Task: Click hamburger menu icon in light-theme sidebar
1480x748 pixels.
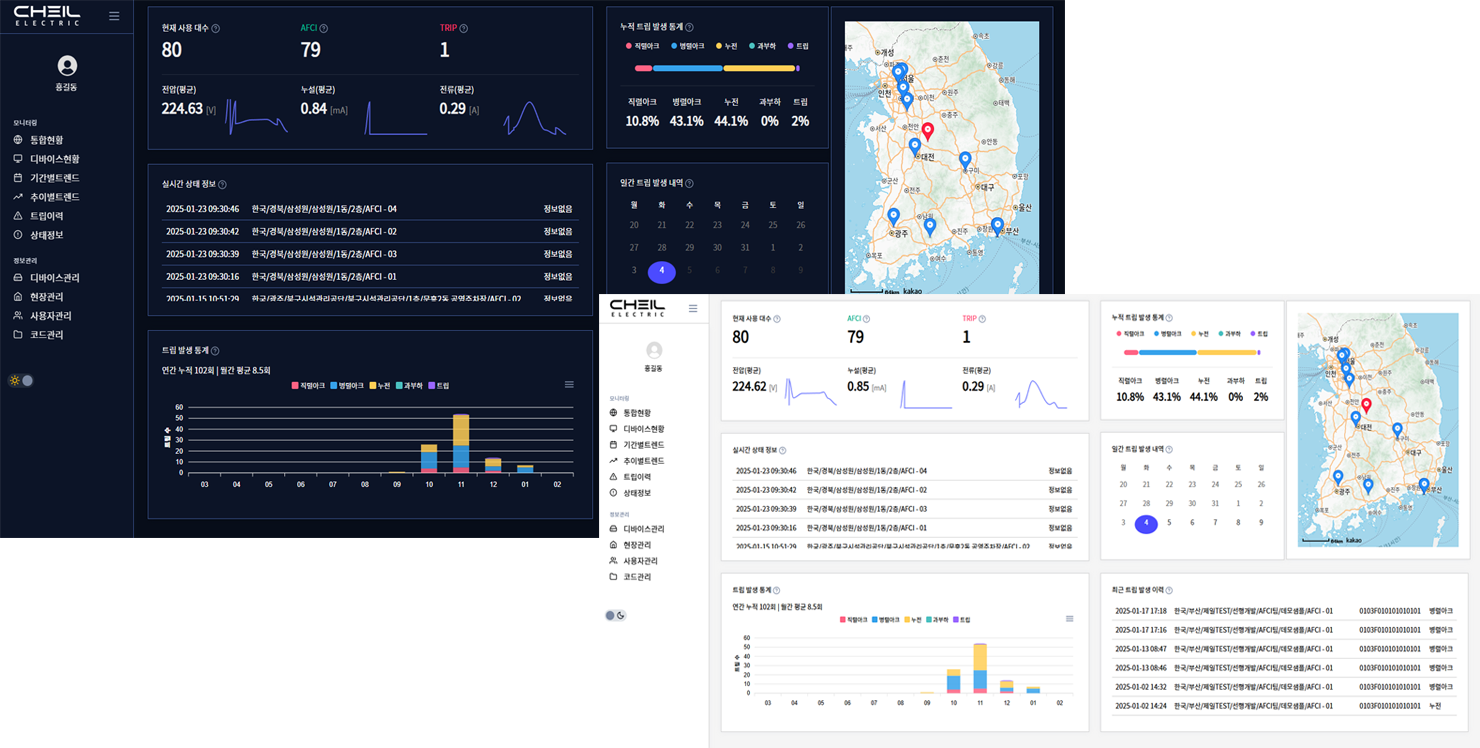Action: (x=693, y=309)
